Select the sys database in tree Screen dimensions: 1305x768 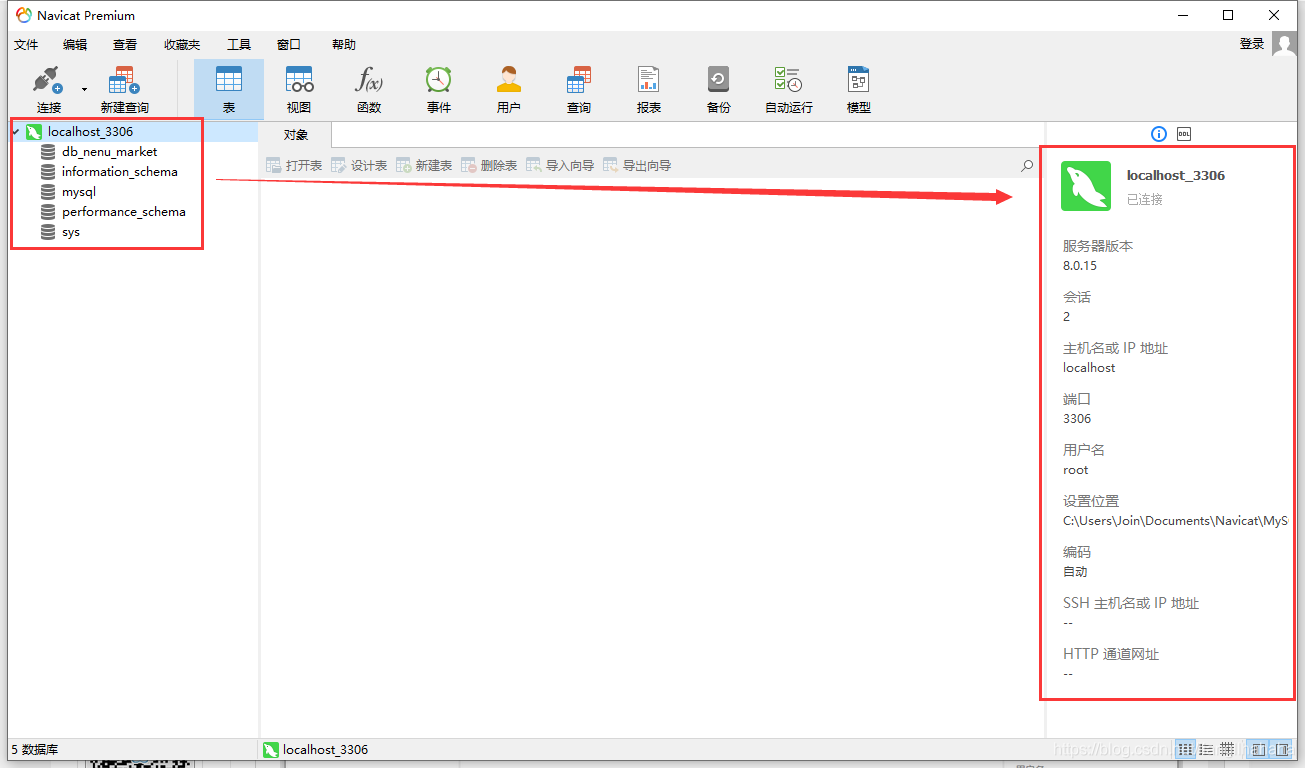pyautogui.click(x=71, y=232)
